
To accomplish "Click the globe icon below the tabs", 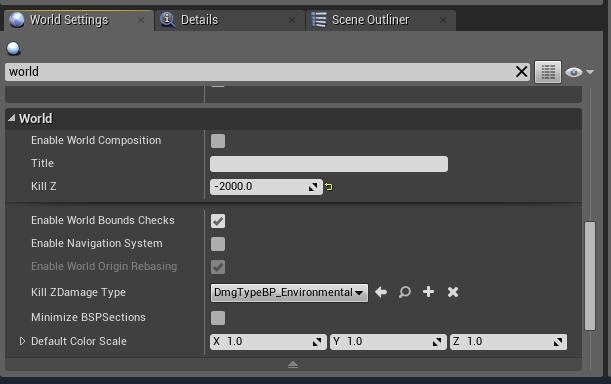I will pos(14,49).
